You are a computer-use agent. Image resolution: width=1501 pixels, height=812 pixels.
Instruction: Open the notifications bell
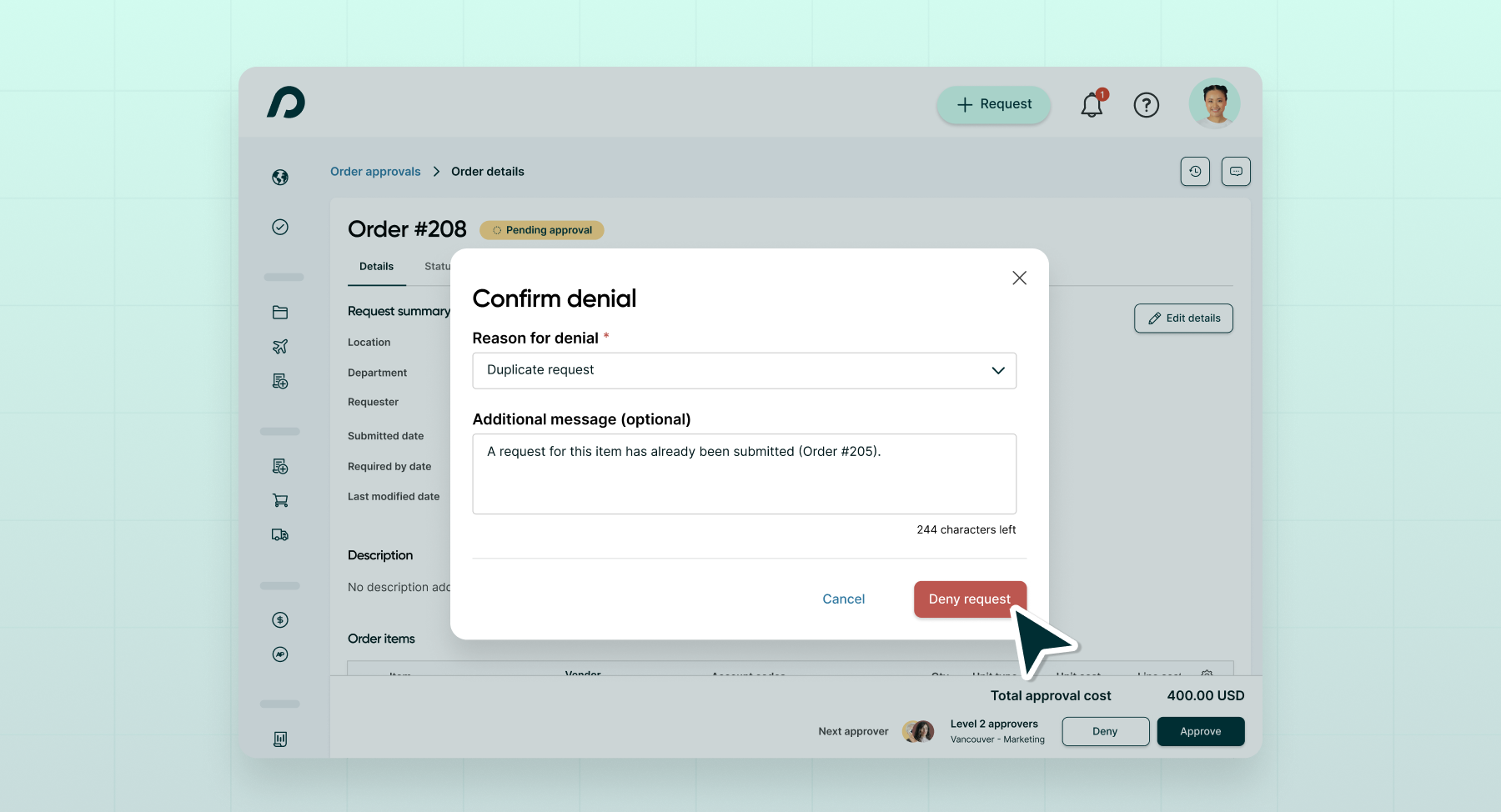pyautogui.click(x=1091, y=105)
